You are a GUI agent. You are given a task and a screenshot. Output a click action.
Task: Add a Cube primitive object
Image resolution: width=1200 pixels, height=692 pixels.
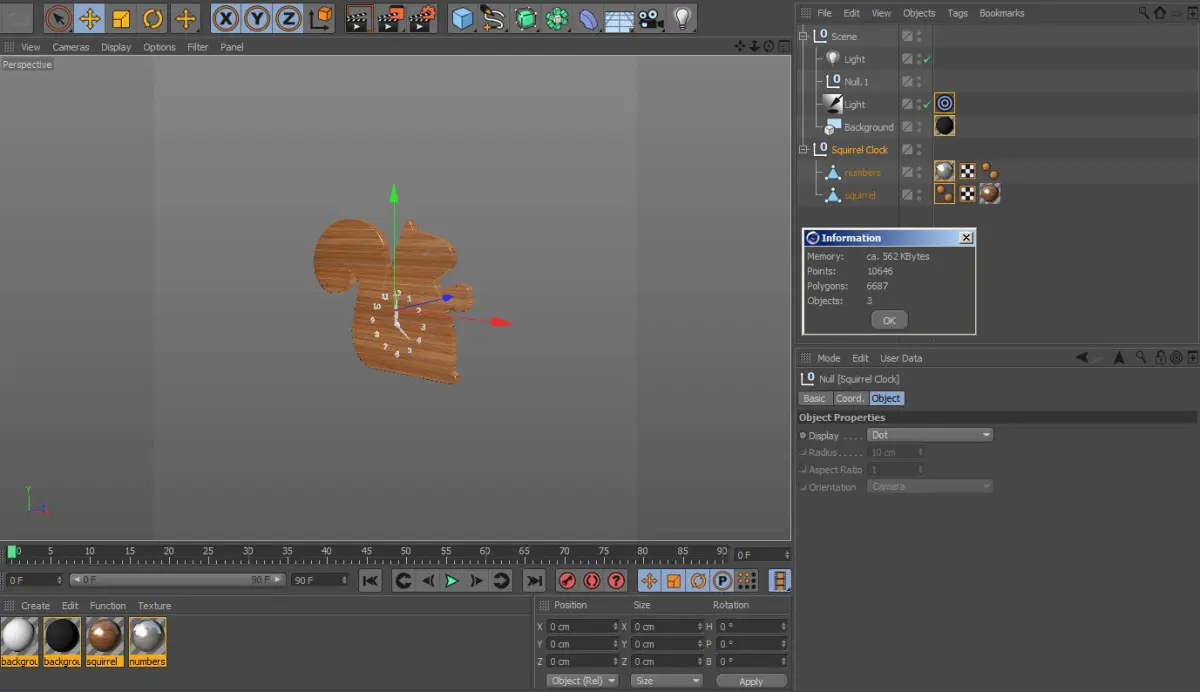click(461, 18)
